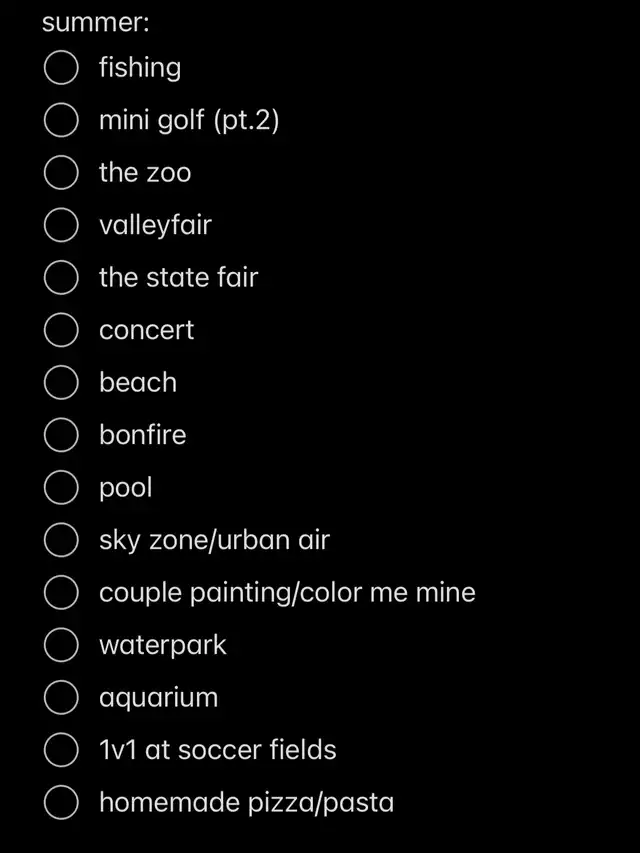Check the valleyfair checkbox
This screenshot has width=640, height=853.
pos(61,226)
